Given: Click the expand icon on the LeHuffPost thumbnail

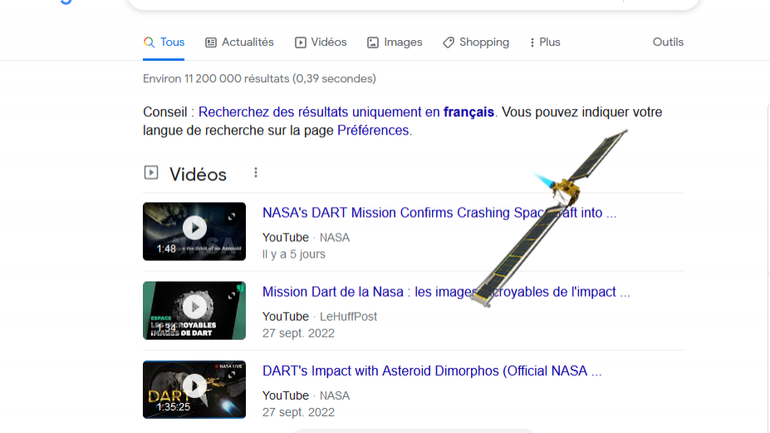Looking at the screenshot, I should [x=232, y=296].
